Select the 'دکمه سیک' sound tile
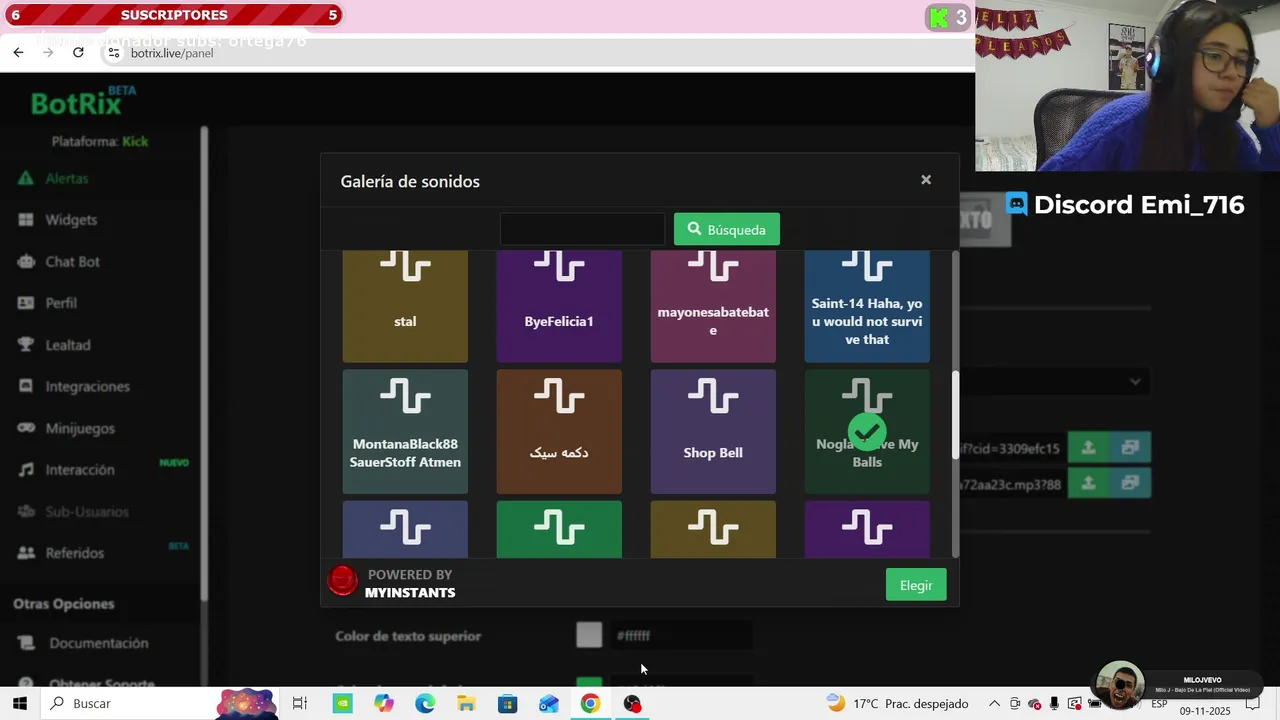 point(559,432)
